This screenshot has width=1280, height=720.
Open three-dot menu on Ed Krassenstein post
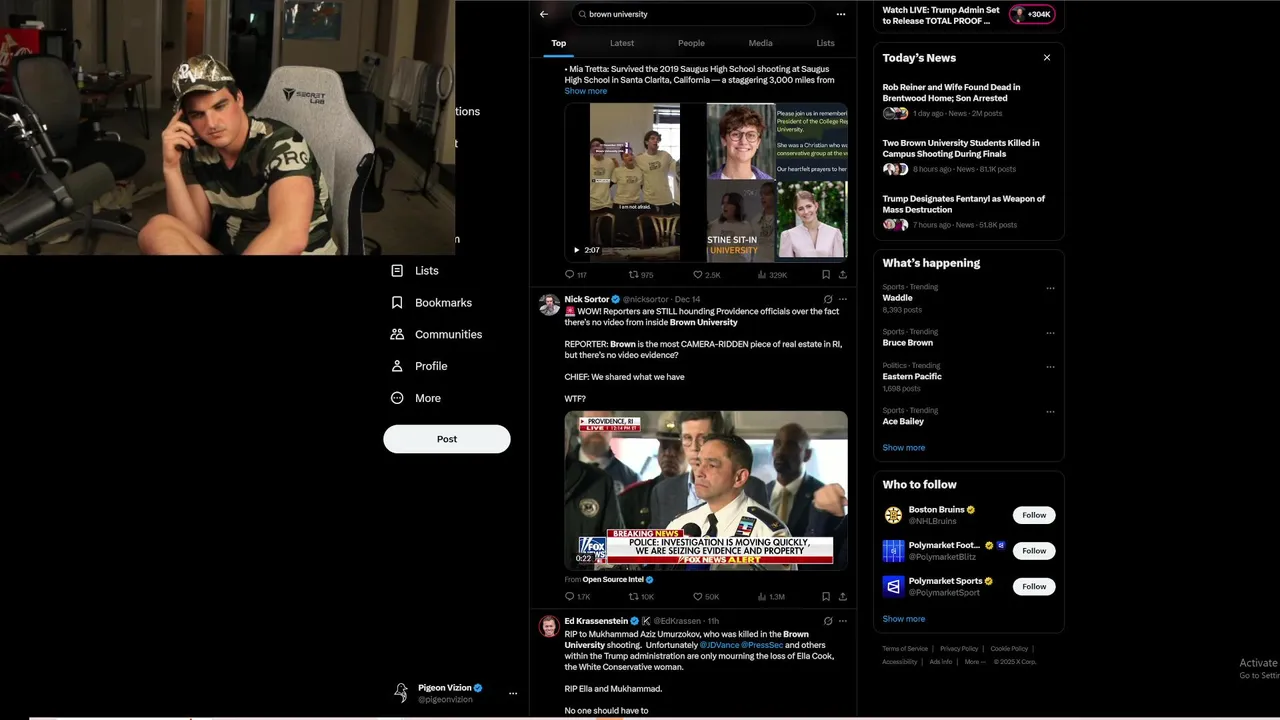(x=843, y=621)
